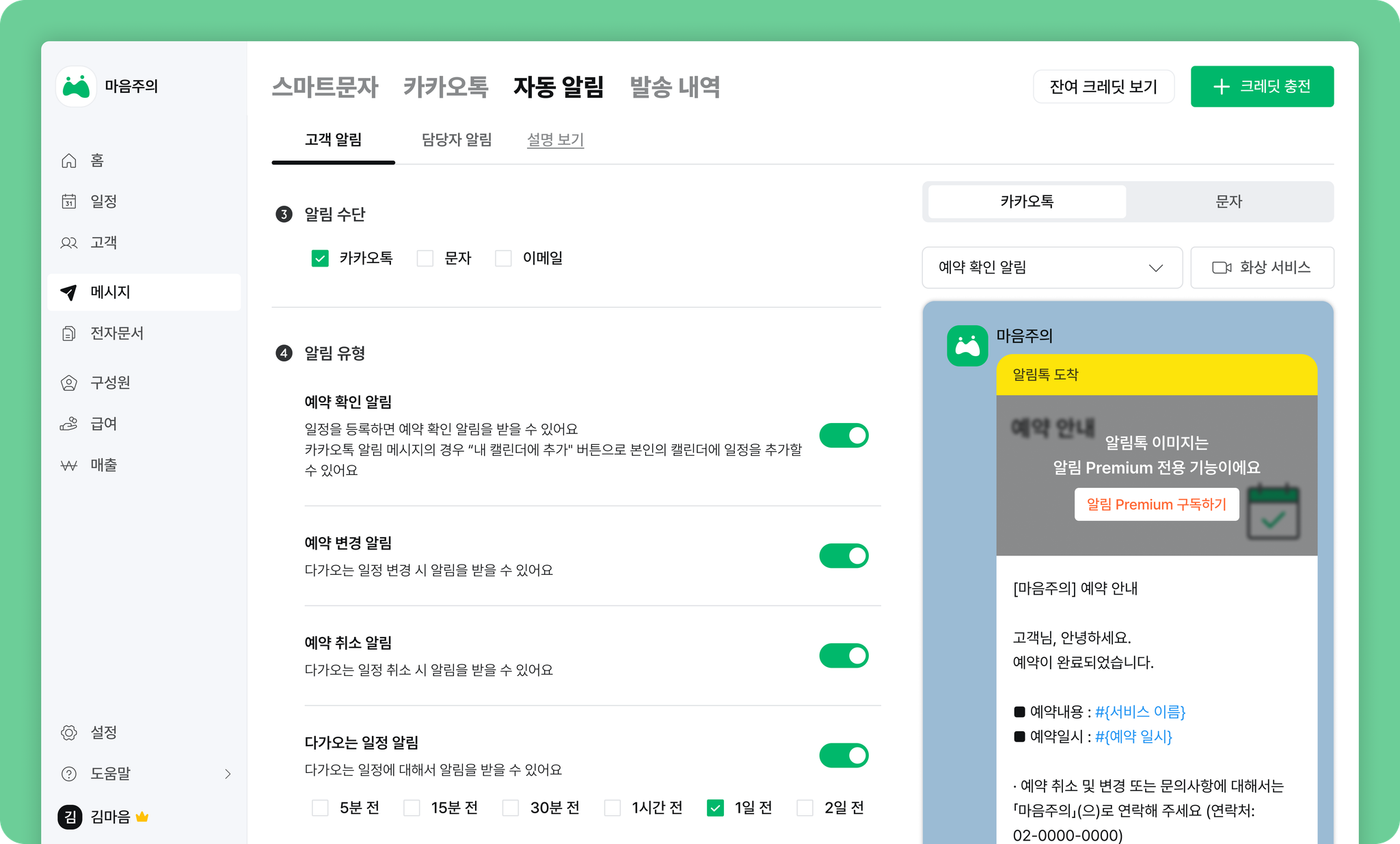The width and height of the screenshot is (1400, 844).
Task: Turn off the 다가오는 일정 알림 switch
Action: [x=844, y=755]
